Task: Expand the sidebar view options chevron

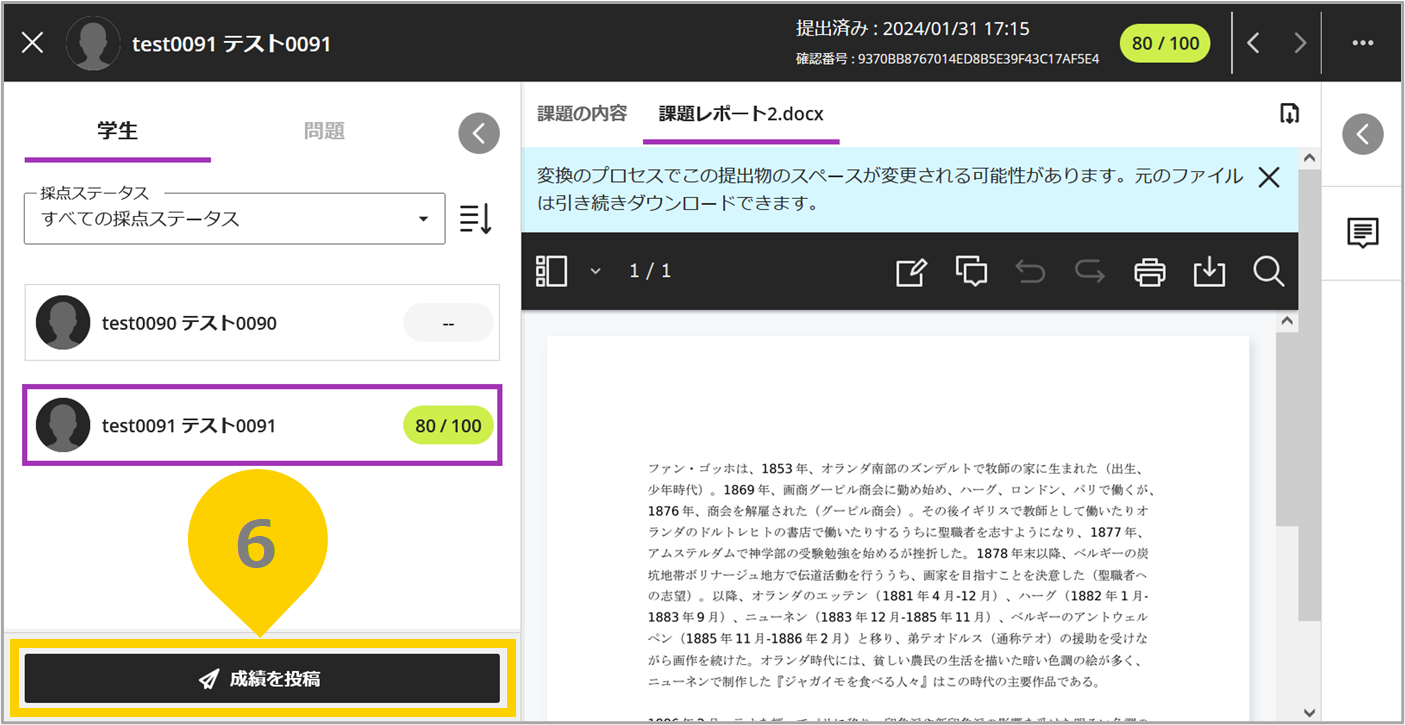Action: pyautogui.click(x=595, y=271)
